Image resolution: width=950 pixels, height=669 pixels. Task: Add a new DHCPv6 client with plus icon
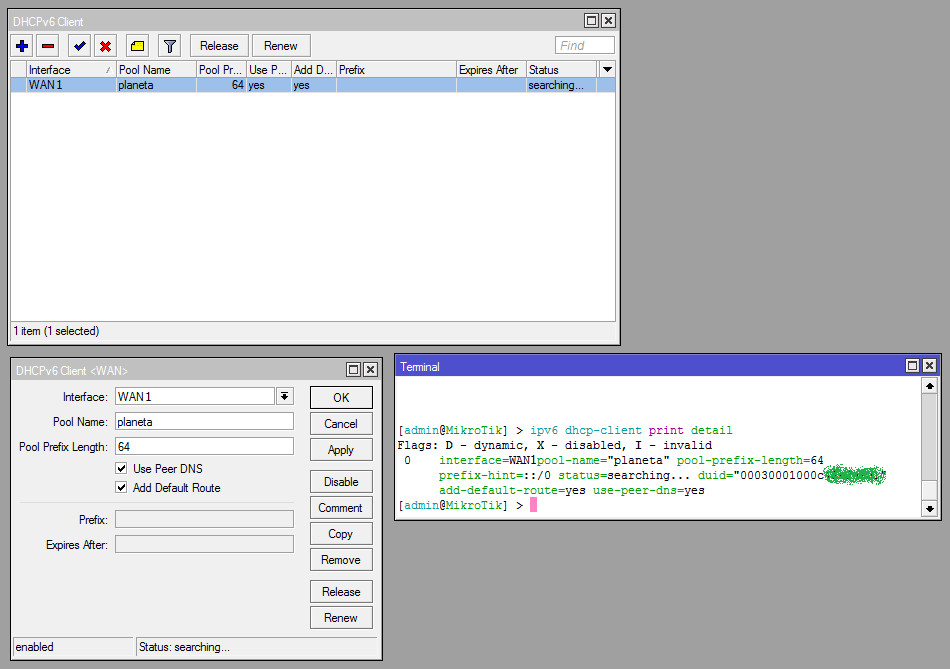22,46
